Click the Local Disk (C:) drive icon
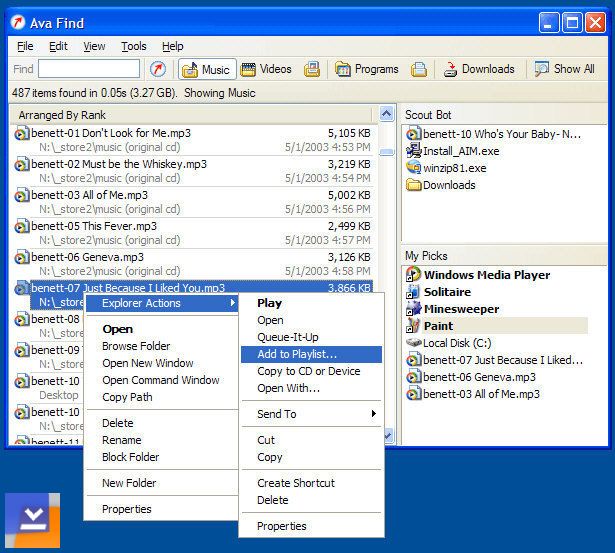Screen dimensions: 615x553 pos(413,343)
